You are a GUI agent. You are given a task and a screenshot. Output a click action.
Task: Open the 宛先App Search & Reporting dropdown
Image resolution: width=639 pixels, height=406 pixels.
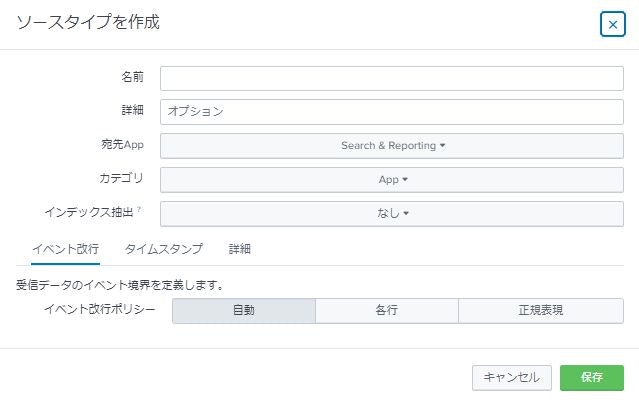392,146
